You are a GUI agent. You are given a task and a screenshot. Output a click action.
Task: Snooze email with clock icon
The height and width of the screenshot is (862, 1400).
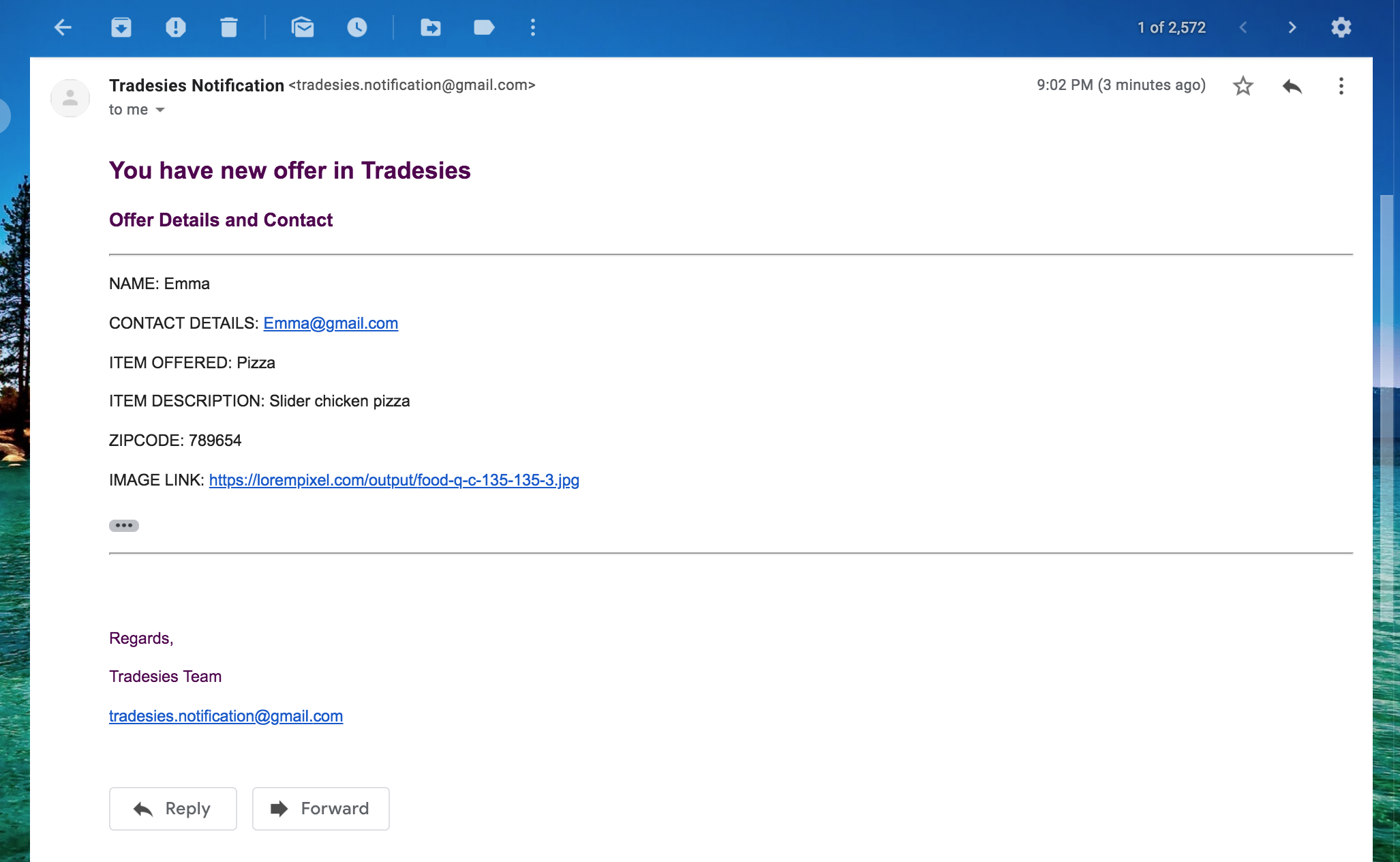(x=357, y=27)
